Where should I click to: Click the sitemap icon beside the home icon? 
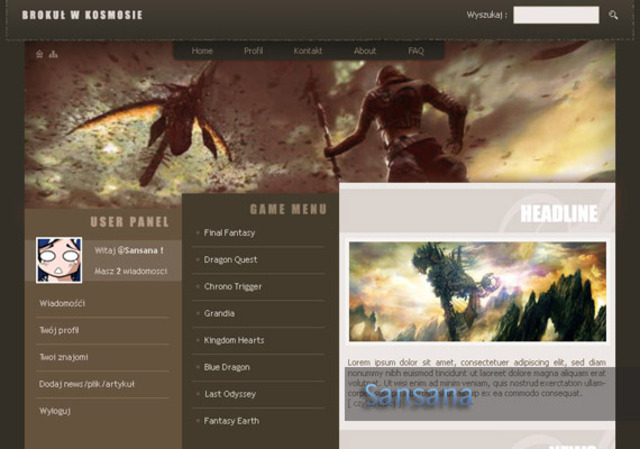coord(53,54)
